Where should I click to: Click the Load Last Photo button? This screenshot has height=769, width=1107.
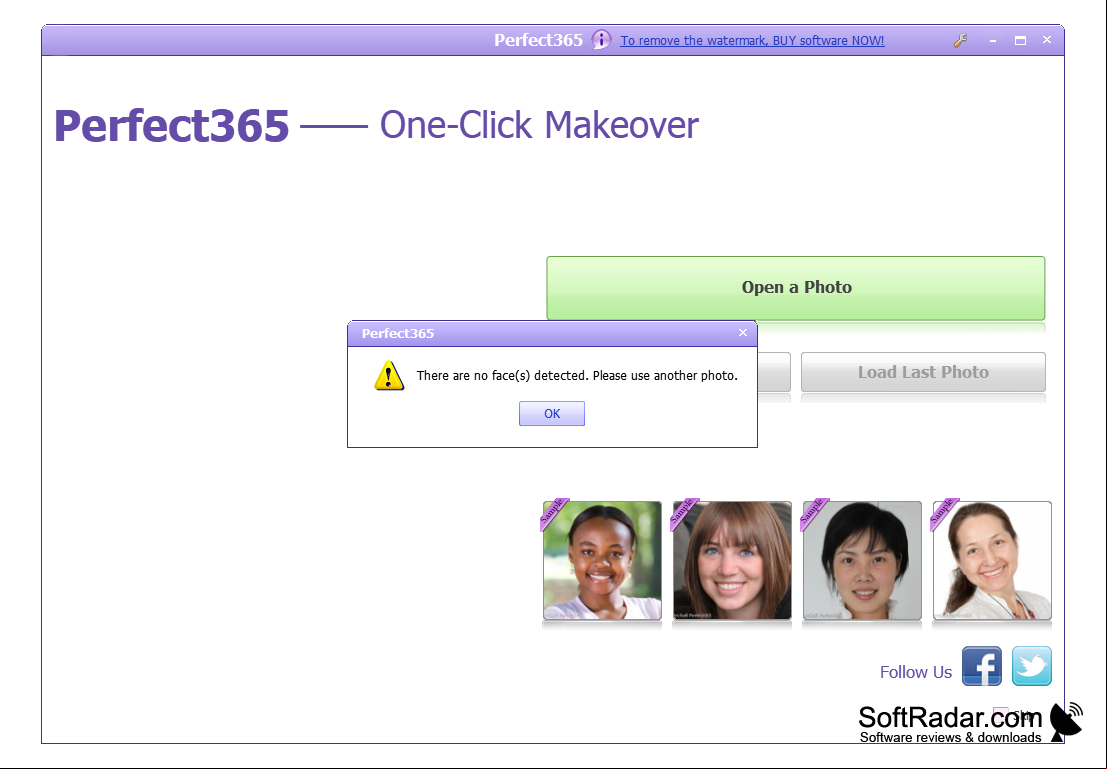point(923,372)
